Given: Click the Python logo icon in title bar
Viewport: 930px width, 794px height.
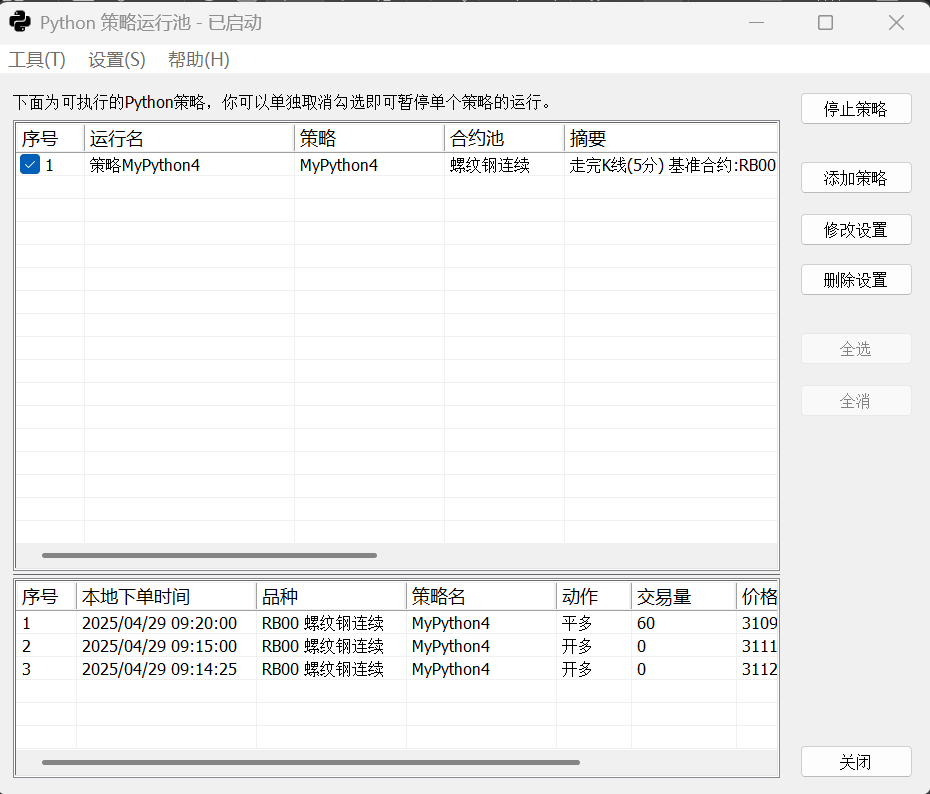Looking at the screenshot, I should (x=20, y=22).
